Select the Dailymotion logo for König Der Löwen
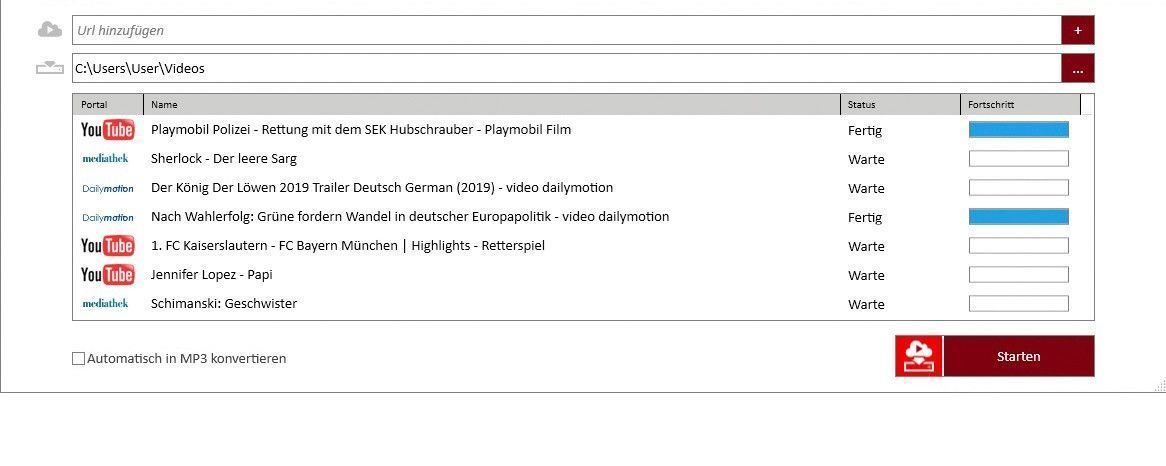1166x466 pixels. click(107, 188)
